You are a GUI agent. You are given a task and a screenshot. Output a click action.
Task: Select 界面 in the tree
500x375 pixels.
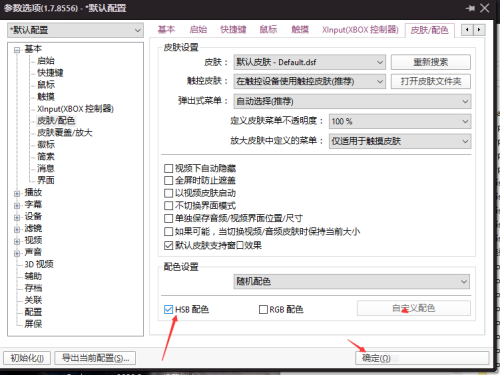pos(46,180)
